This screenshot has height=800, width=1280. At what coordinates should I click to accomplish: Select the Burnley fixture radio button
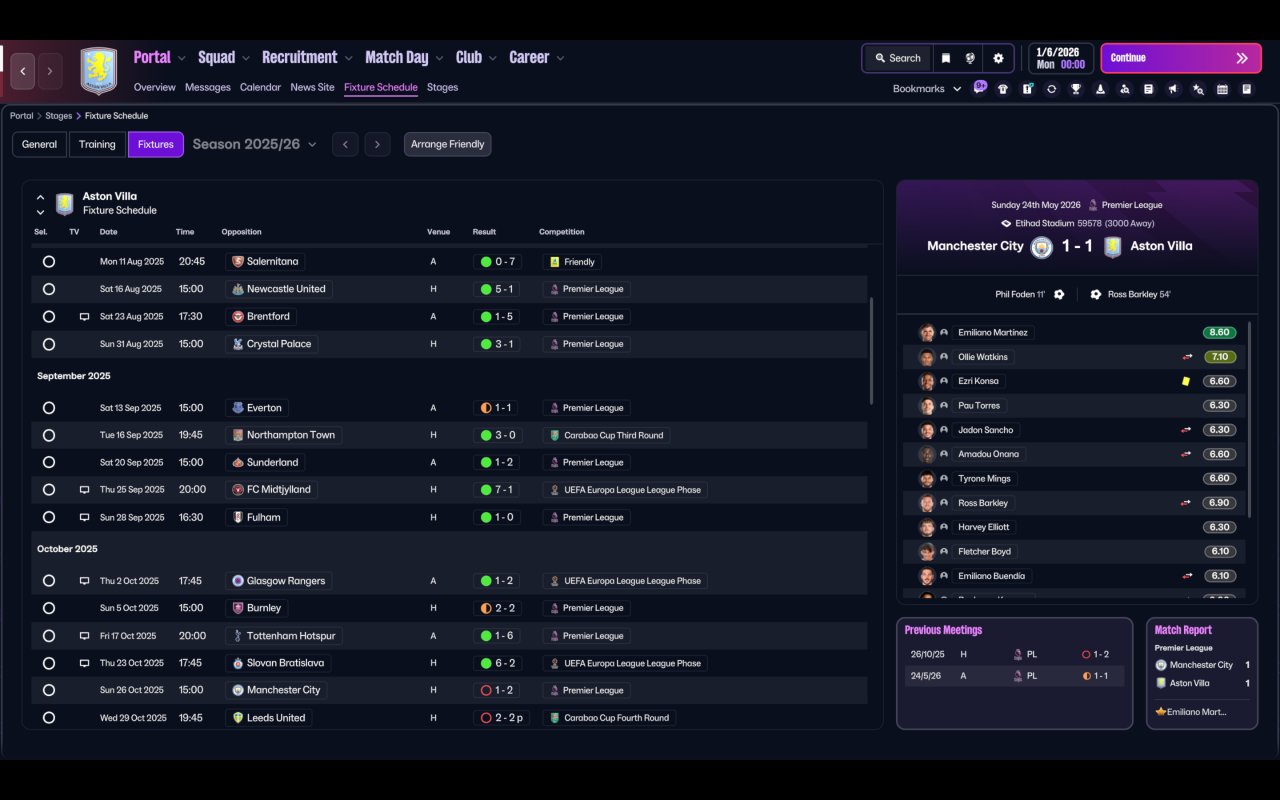pyautogui.click(x=49, y=608)
